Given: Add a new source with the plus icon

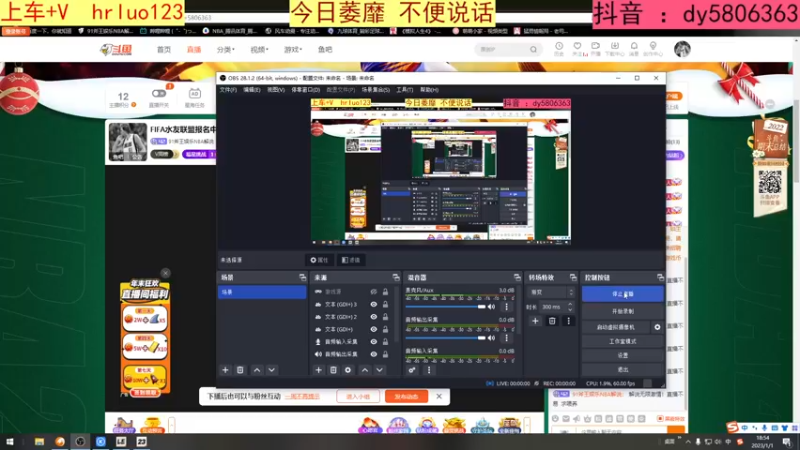Looking at the screenshot, I should pyautogui.click(x=318, y=370).
